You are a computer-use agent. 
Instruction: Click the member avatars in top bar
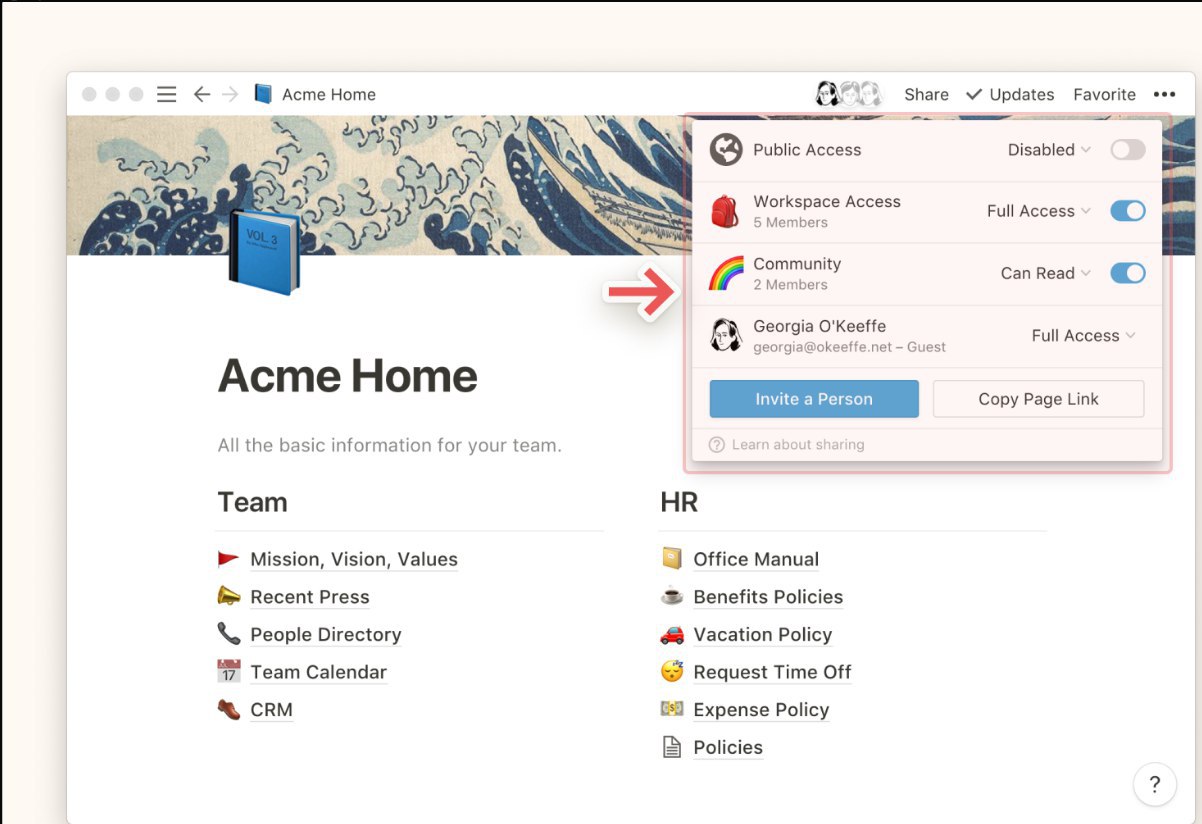(849, 94)
